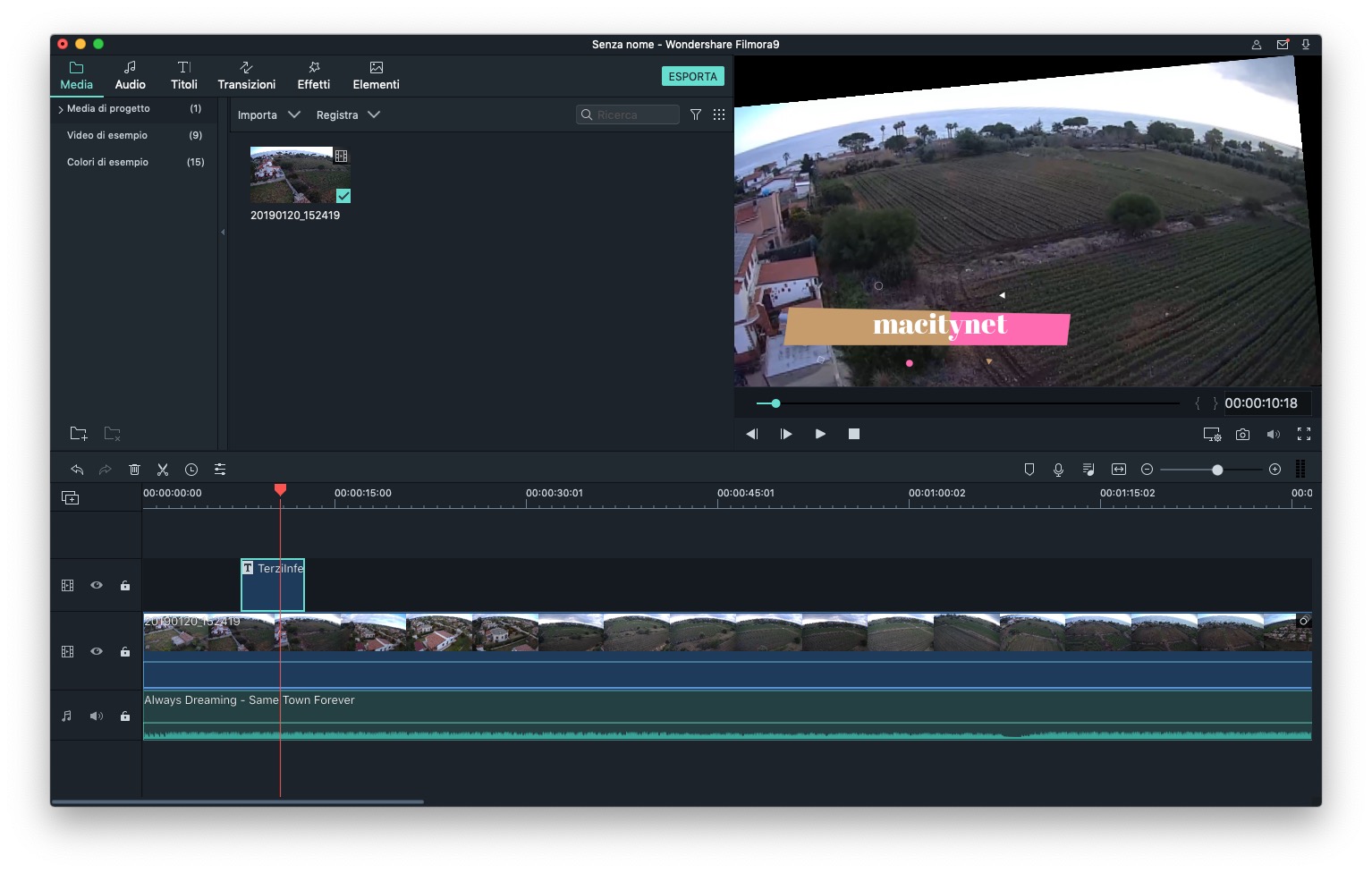Play the preview video
This screenshot has height=873, width=1372.
click(x=820, y=435)
